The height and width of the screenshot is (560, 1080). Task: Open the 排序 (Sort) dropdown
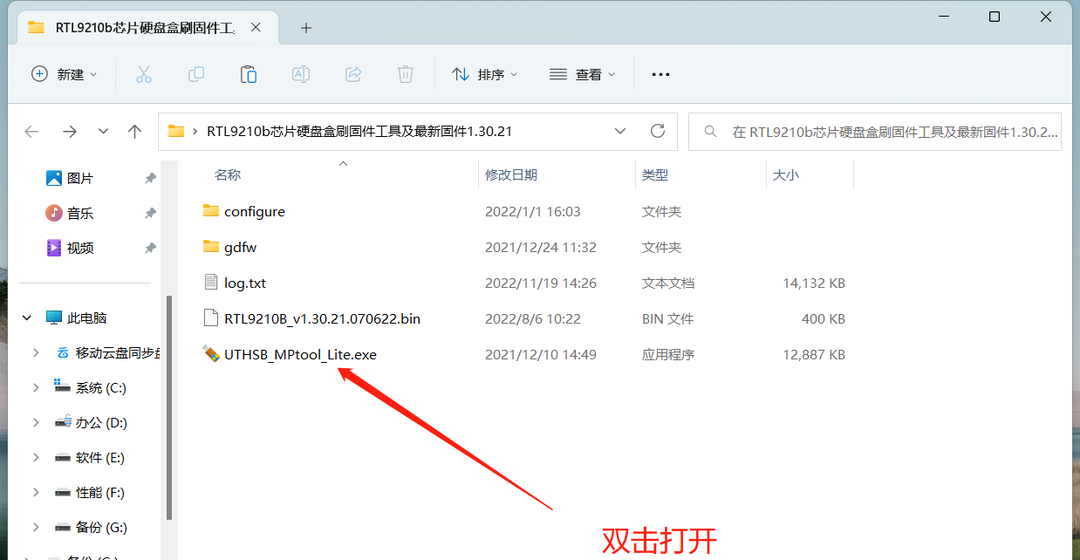[484, 74]
